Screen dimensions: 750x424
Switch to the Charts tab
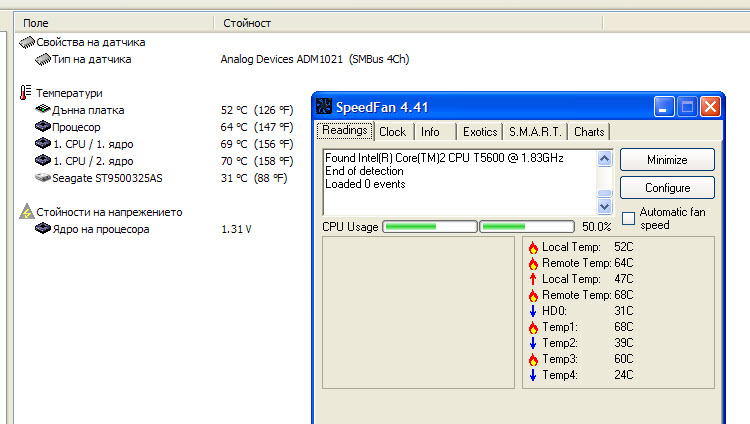pos(589,132)
